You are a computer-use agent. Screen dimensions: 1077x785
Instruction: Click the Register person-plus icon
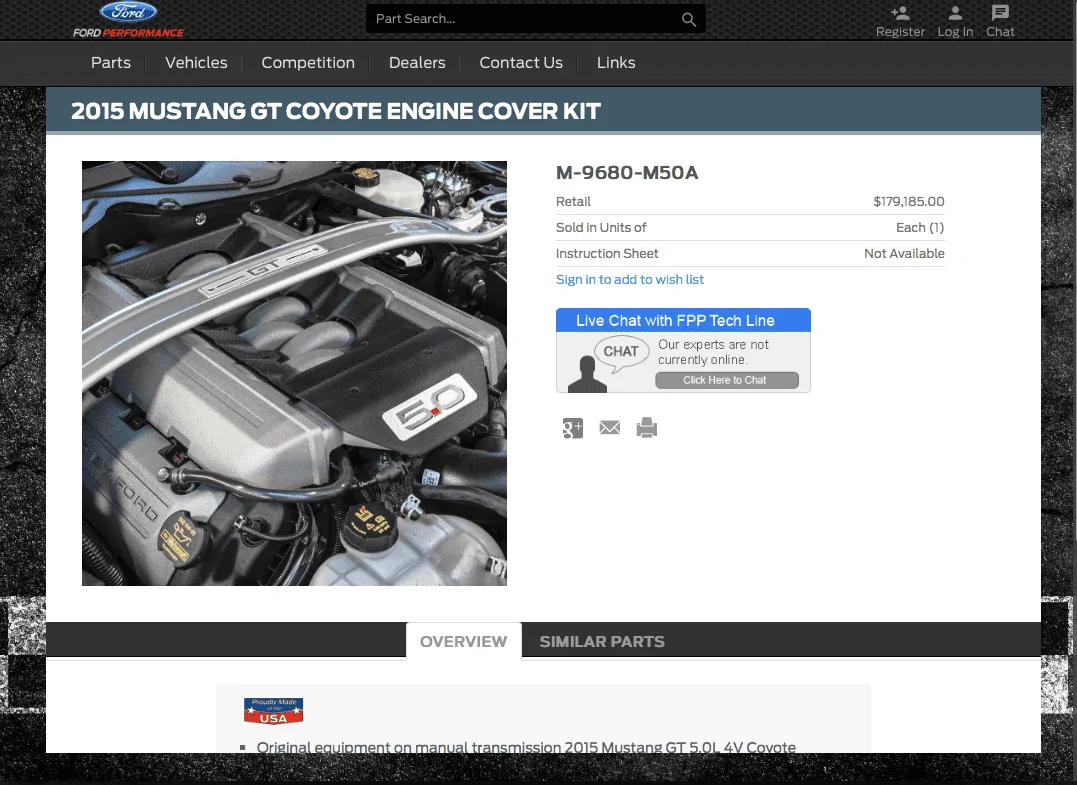coord(900,12)
